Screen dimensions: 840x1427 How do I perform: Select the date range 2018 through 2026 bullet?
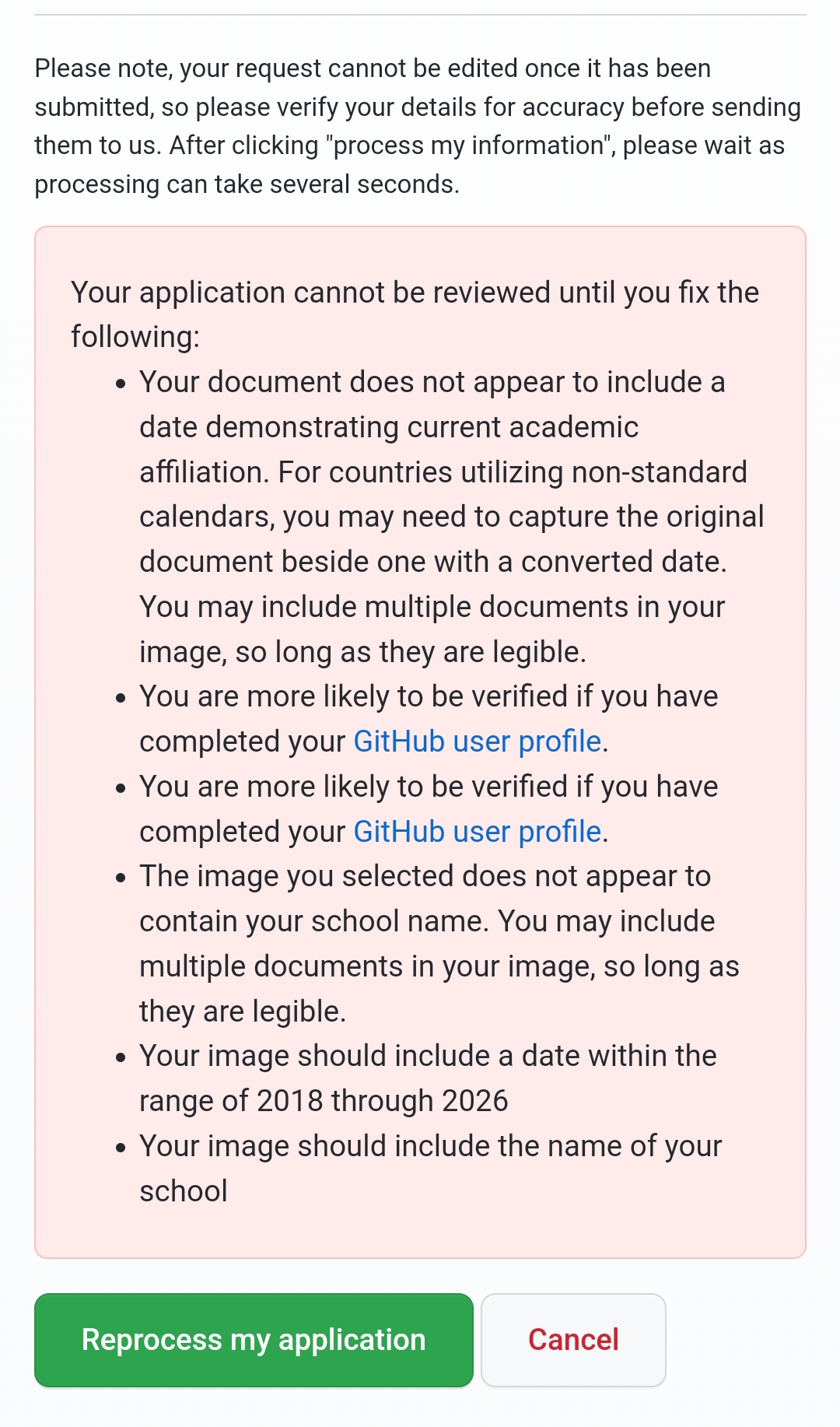pos(428,1078)
